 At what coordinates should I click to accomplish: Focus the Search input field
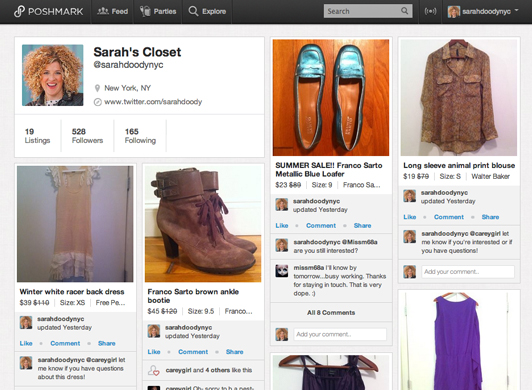point(362,11)
